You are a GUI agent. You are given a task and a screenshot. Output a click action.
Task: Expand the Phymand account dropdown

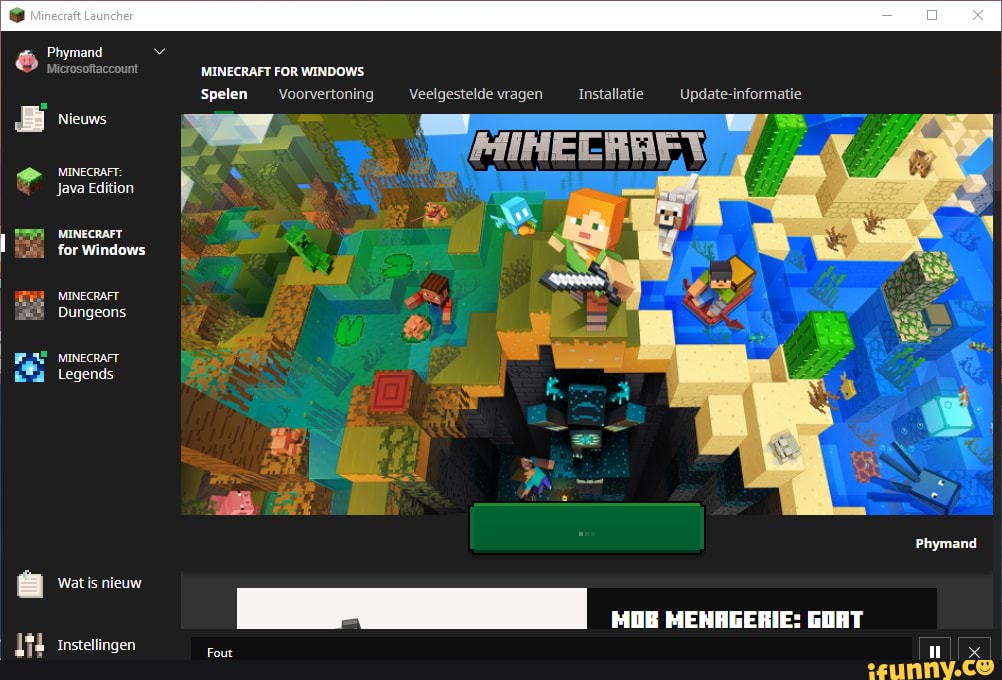tap(159, 51)
